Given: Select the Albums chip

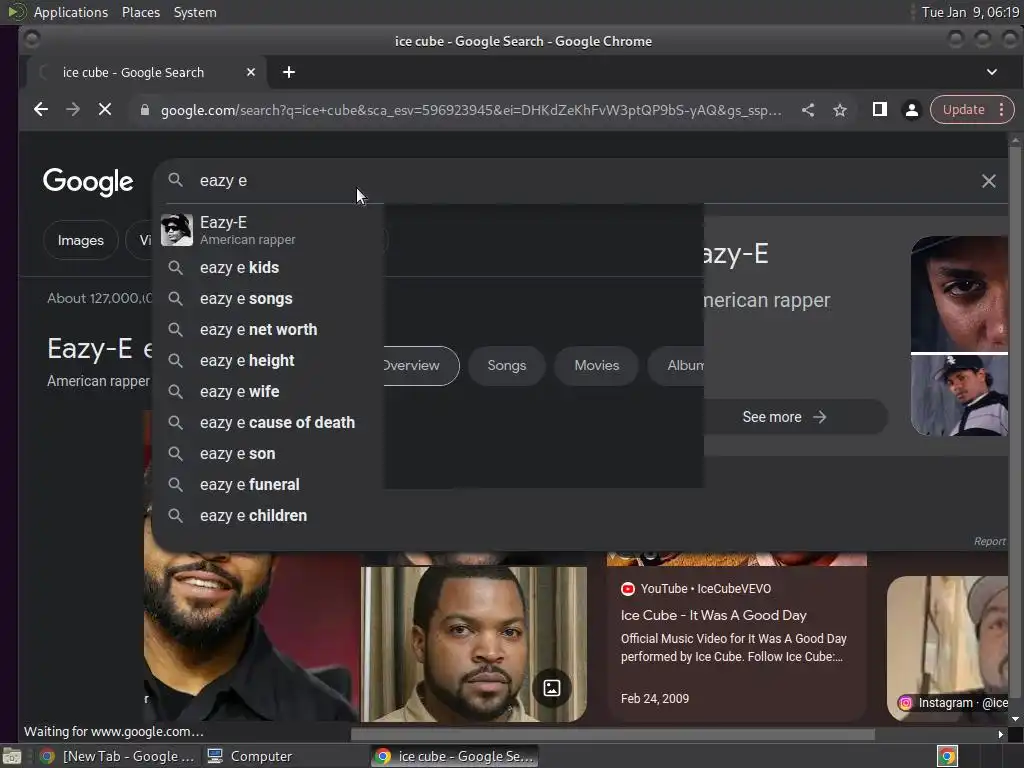Looking at the screenshot, I should [678, 366].
